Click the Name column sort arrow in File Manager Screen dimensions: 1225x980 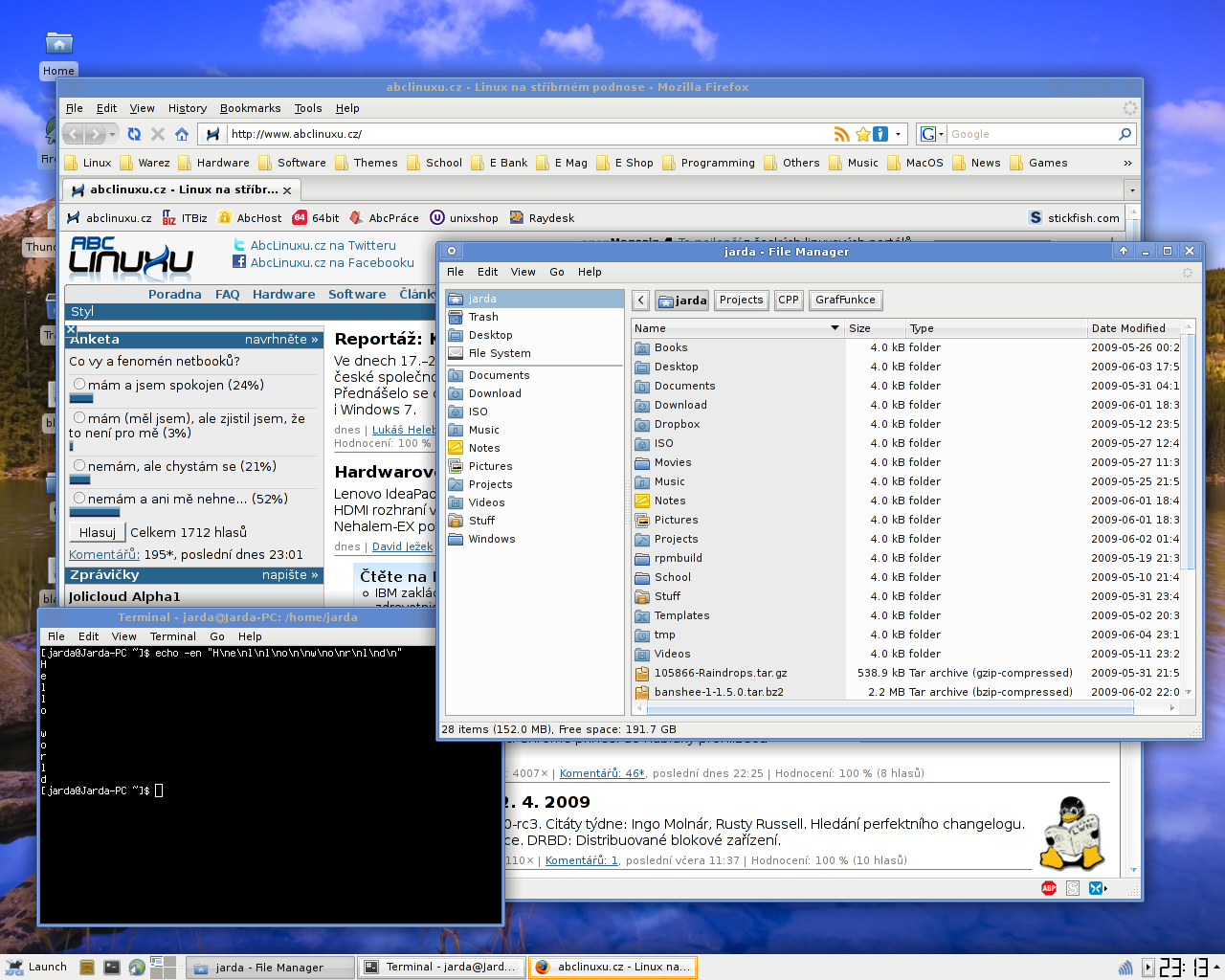pyautogui.click(x=835, y=328)
